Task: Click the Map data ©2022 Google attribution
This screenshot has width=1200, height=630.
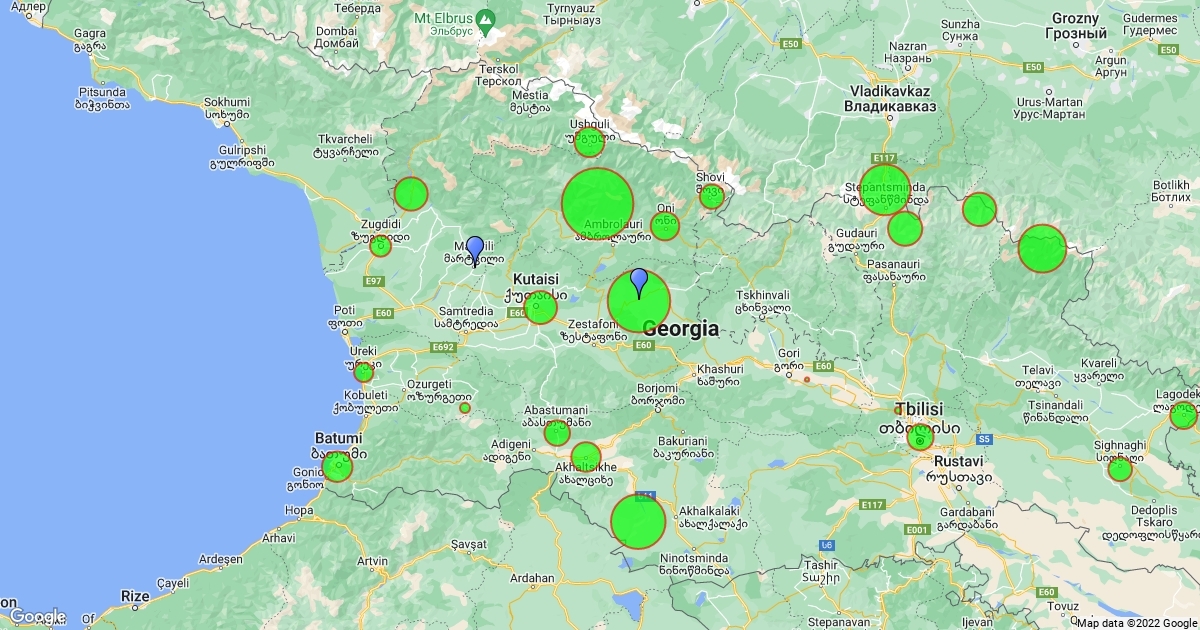Action: 1137,622
